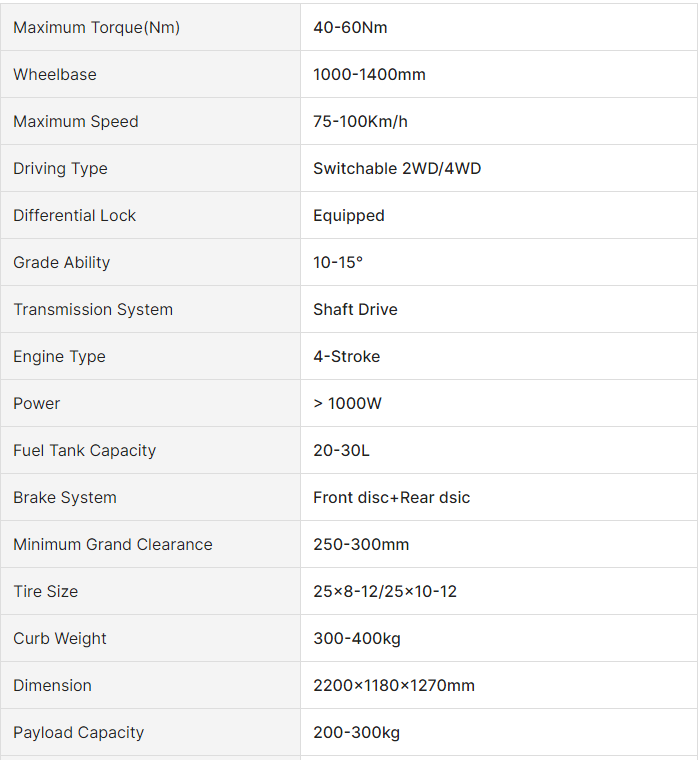Click the > 1000W power value
The height and width of the screenshot is (760, 700).
(x=347, y=404)
